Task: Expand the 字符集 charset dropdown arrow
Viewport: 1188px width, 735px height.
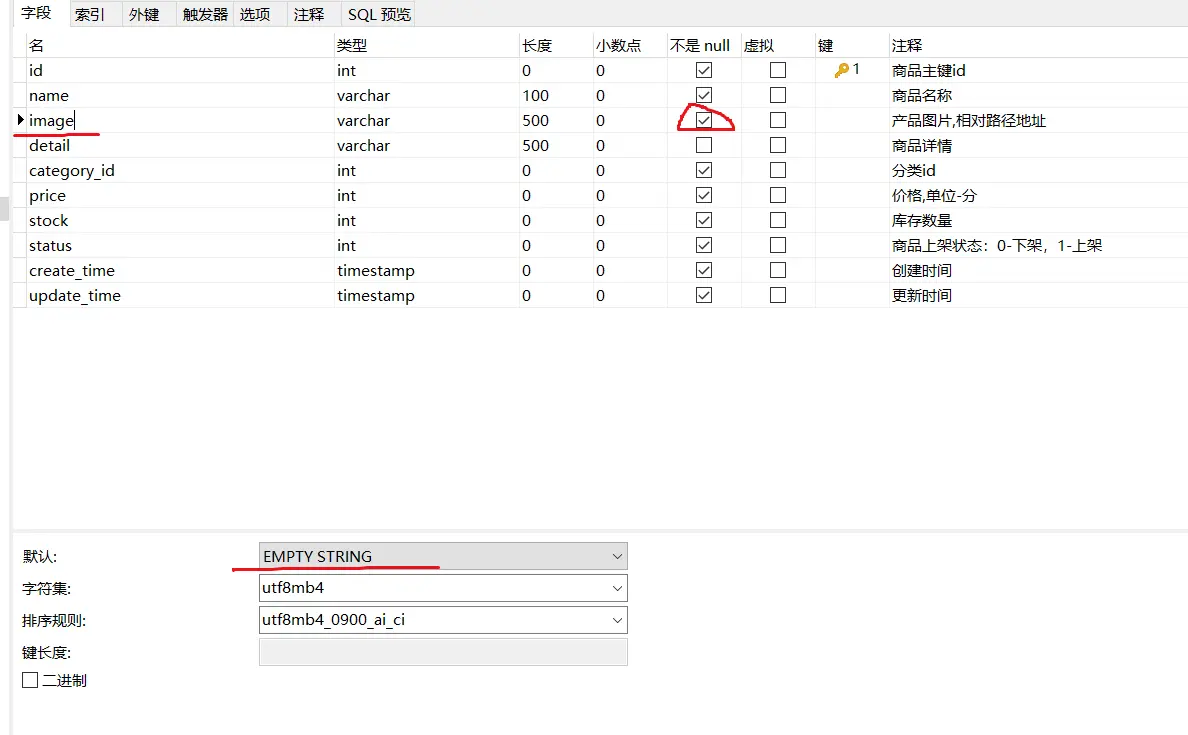Action: [x=617, y=588]
